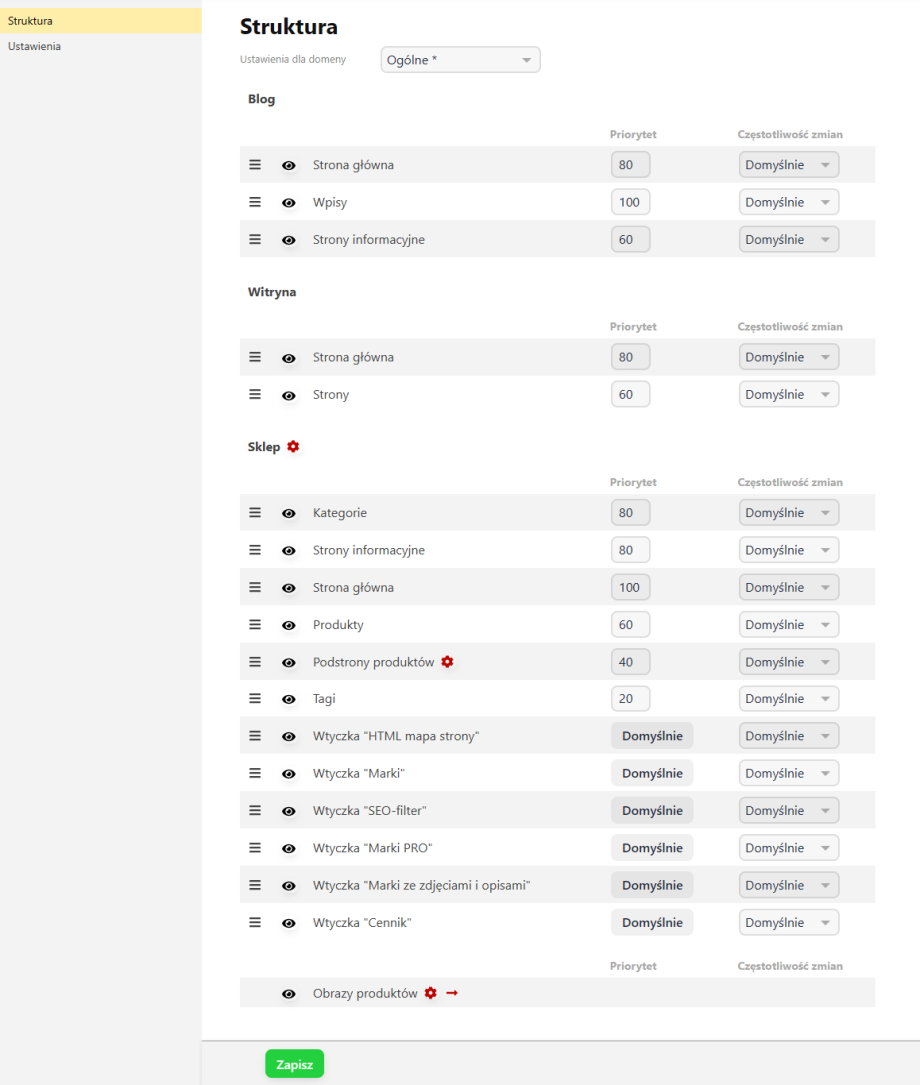Click the priority field for Strony row in Witryna
Image resolution: width=920 pixels, height=1085 pixels.
pyautogui.click(x=630, y=395)
